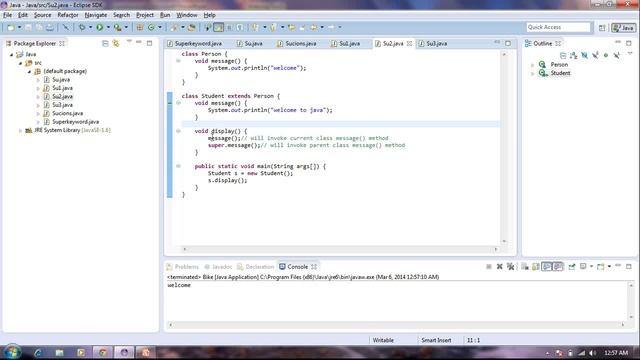
Task: Click the Run green play button
Action: [x=100, y=27]
